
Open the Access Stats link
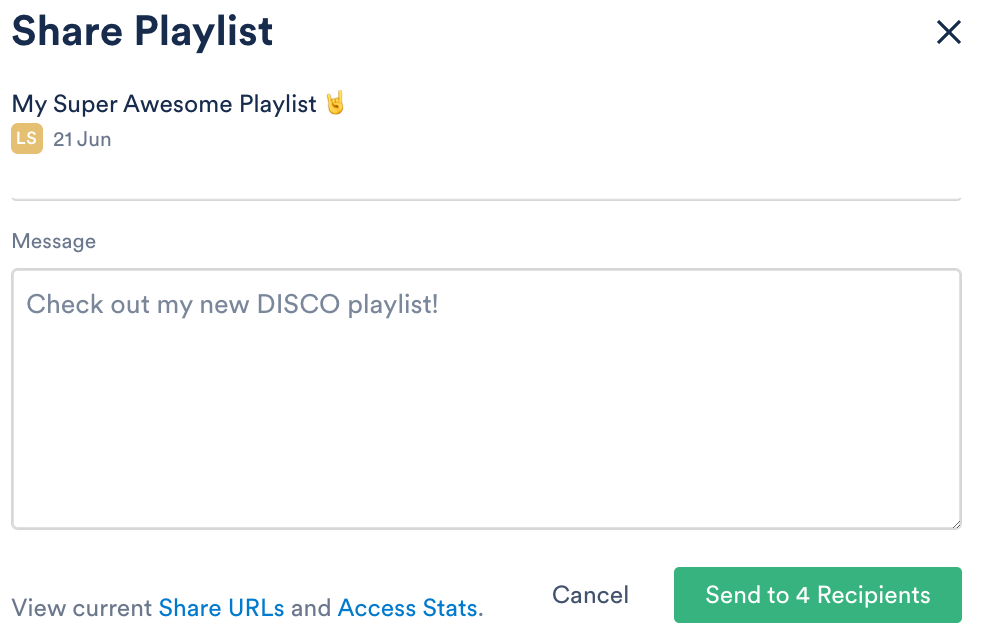[407, 607]
